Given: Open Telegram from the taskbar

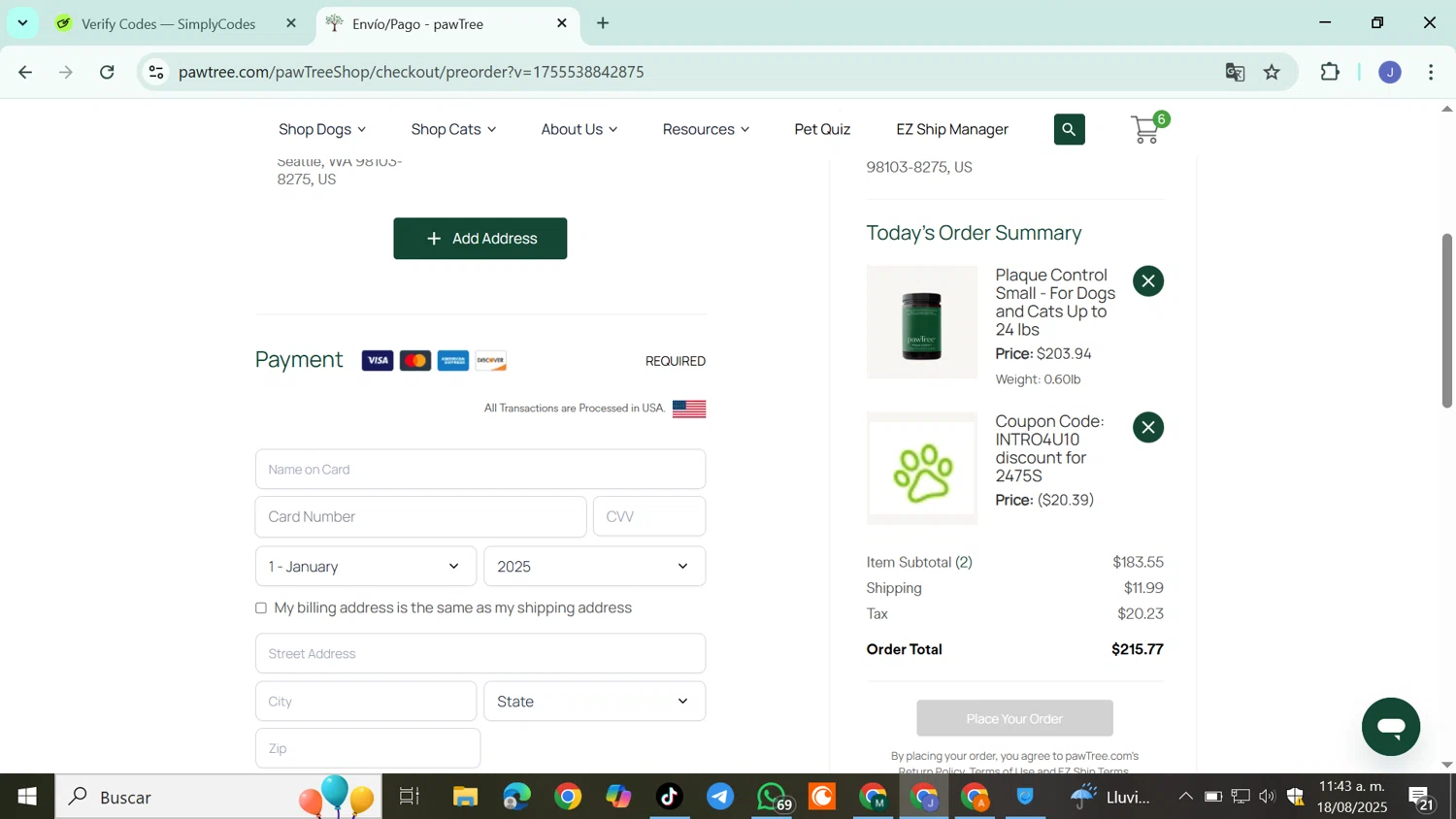Looking at the screenshot, I should [x=720, y=797].
